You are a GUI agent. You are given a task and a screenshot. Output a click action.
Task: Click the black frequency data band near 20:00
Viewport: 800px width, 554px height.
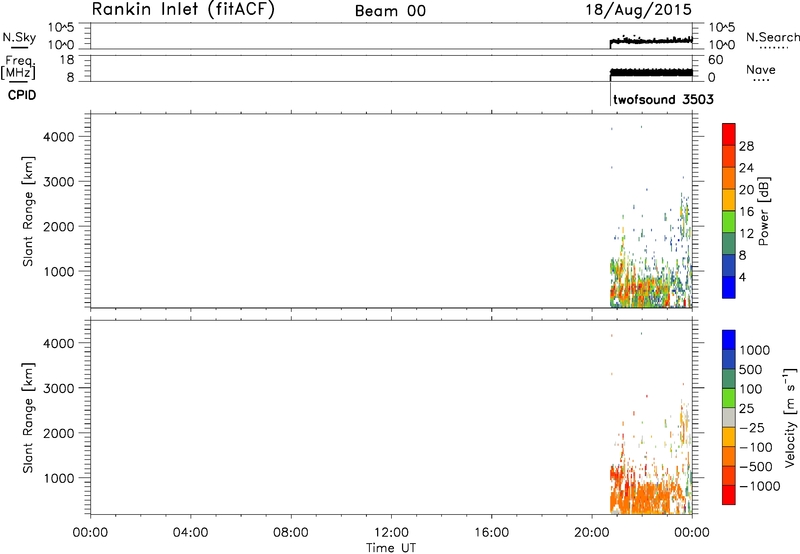click(x=651, y=73)
